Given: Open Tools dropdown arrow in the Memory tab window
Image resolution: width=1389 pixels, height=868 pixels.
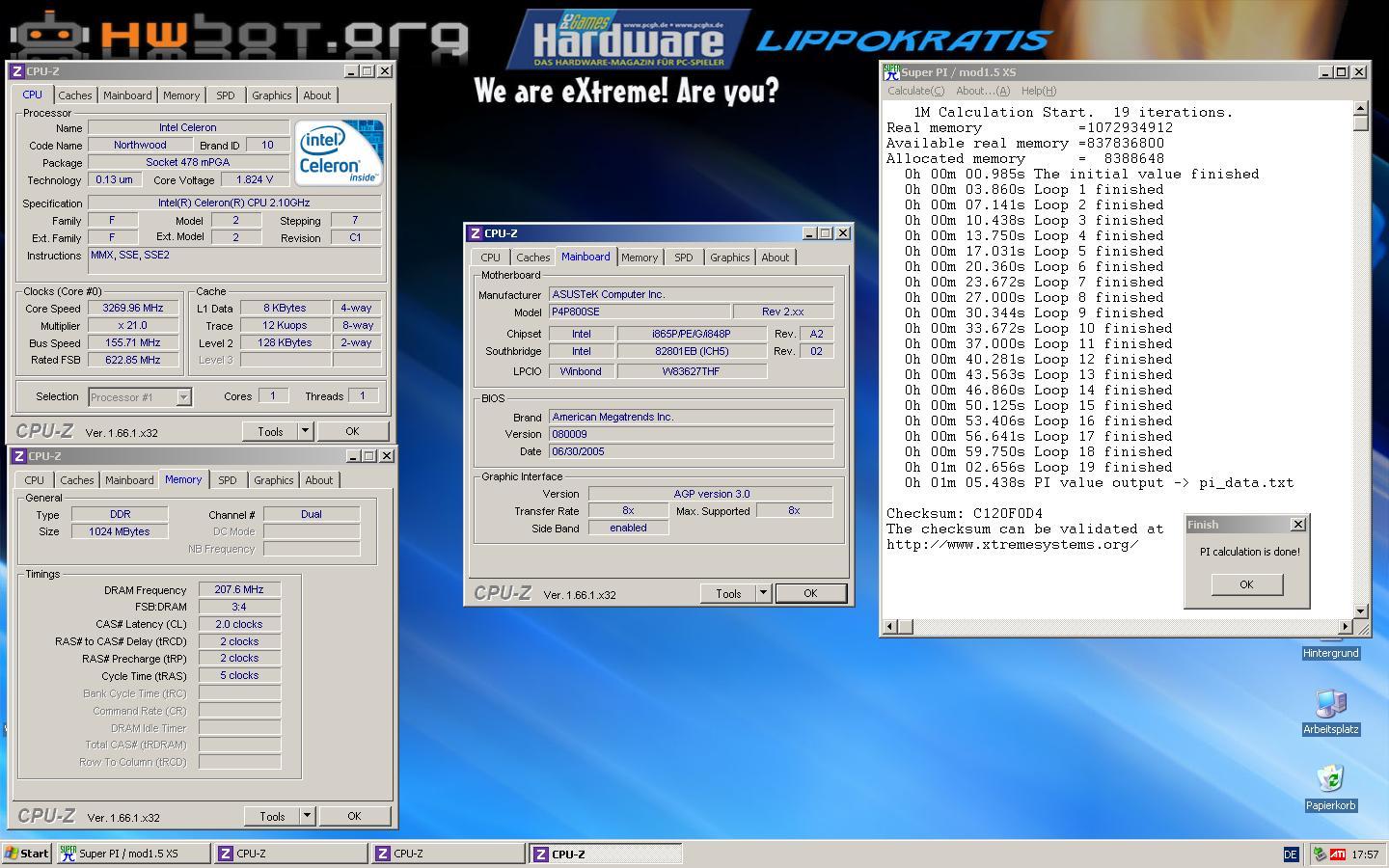Looking at the screenshot, I should (307, 816).
